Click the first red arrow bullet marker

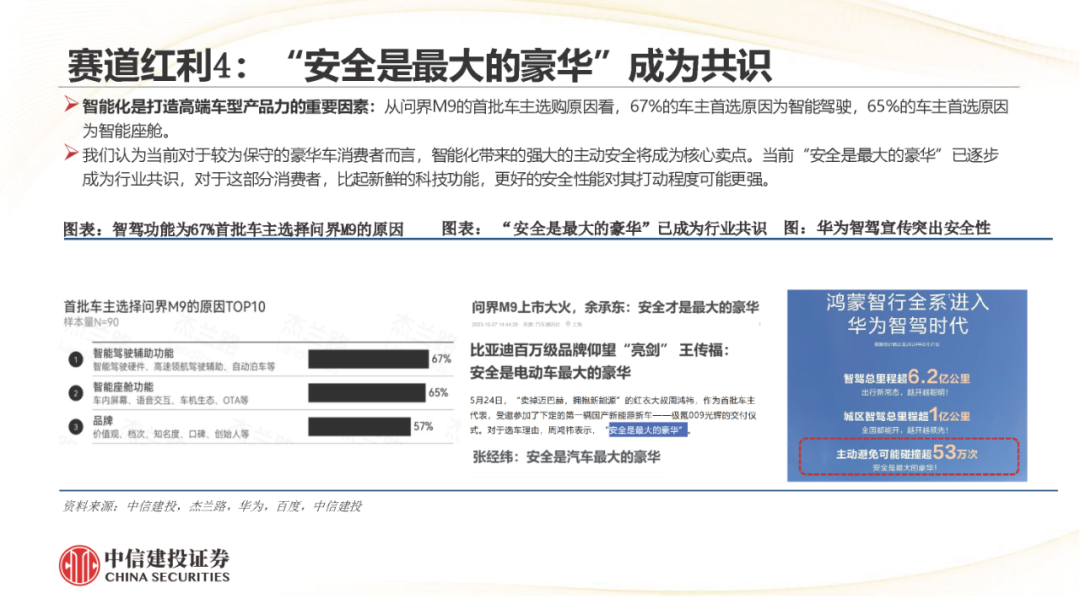click(x=70, y=105)
